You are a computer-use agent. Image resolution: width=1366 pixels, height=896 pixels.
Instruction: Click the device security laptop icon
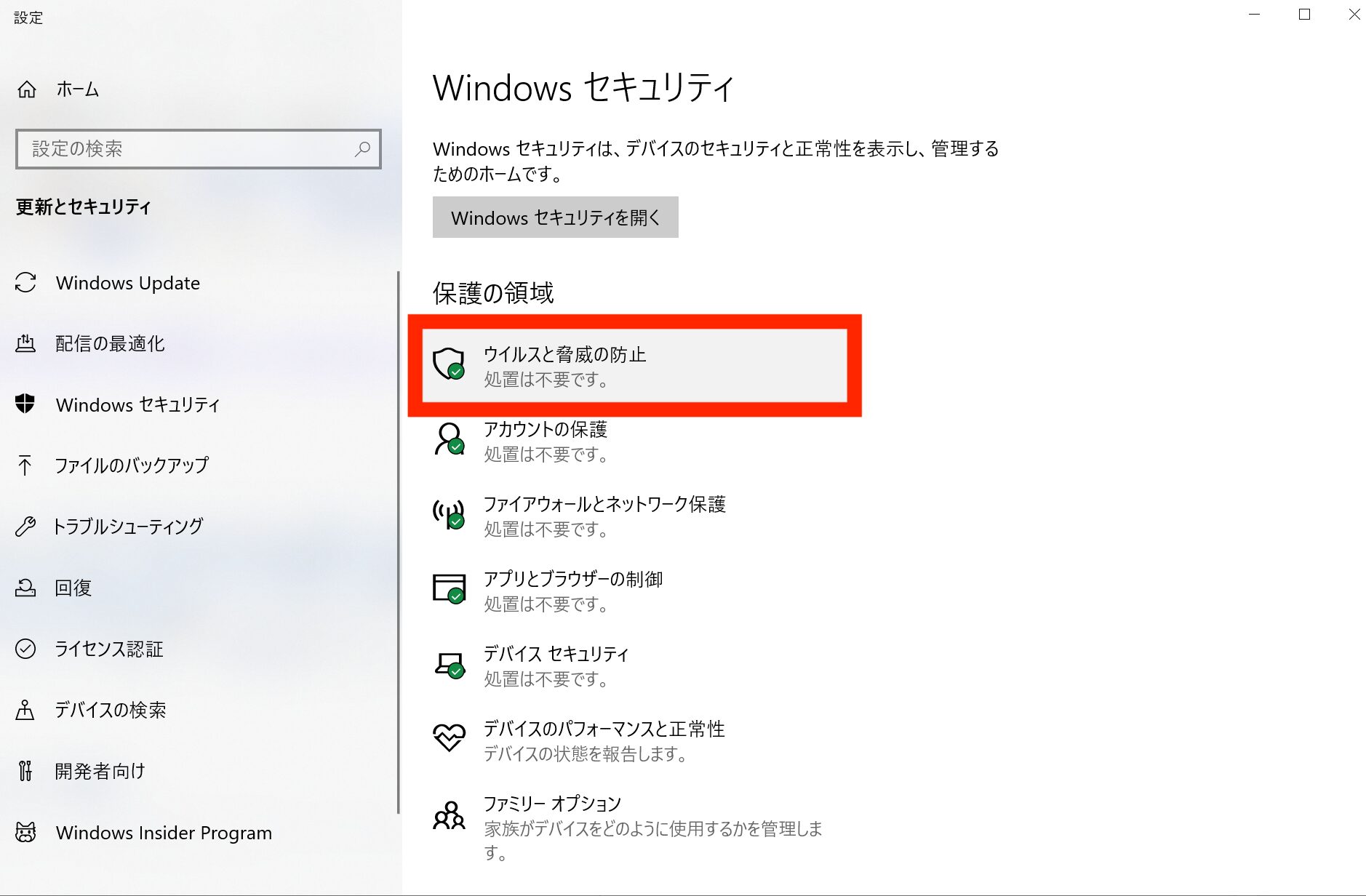tap(449, 664)
